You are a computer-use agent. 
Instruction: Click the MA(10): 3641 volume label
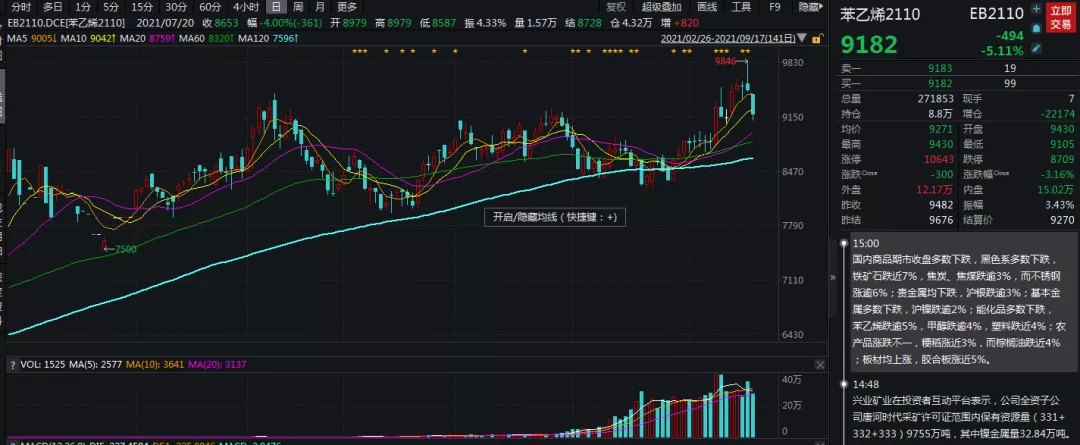tap(156, 364)
